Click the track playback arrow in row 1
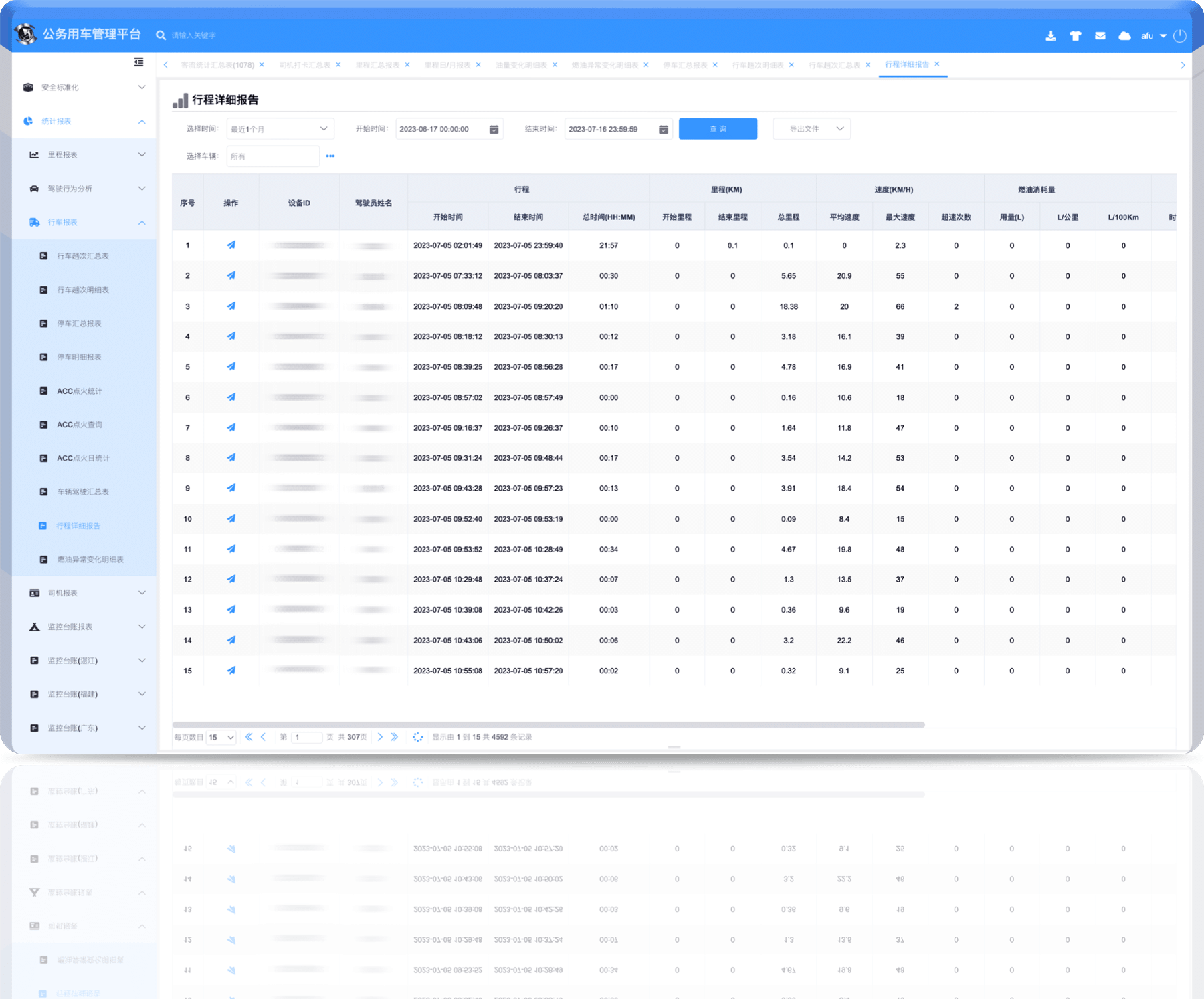 tap(231, 245)
